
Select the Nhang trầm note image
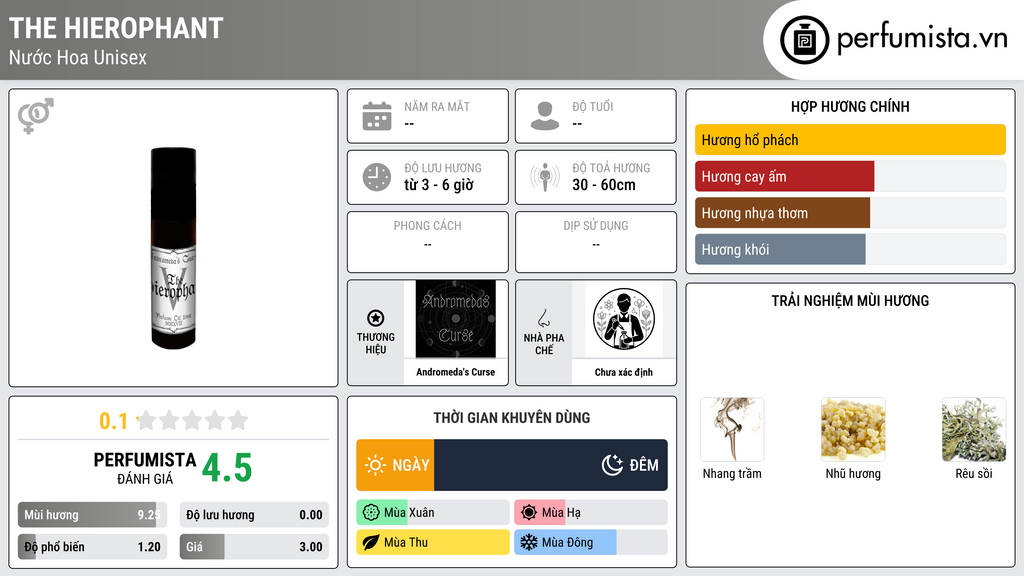pos(732,430)
